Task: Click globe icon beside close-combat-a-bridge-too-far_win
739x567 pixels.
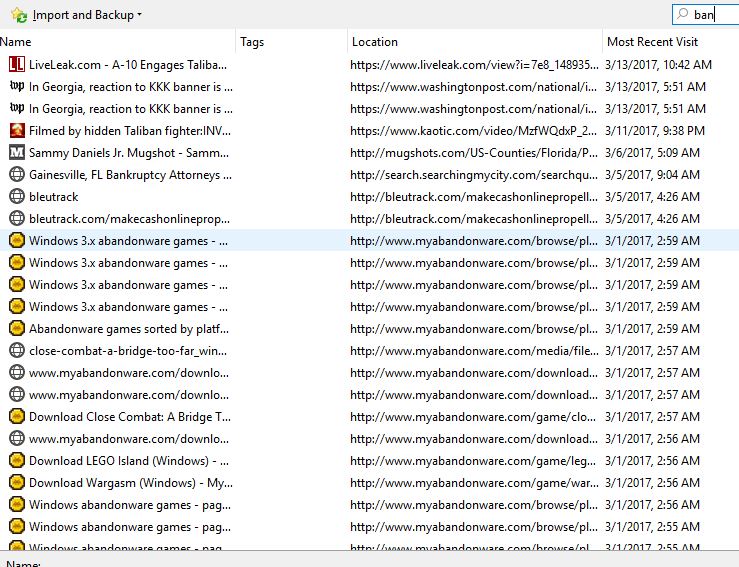Action: click(16, 351)
